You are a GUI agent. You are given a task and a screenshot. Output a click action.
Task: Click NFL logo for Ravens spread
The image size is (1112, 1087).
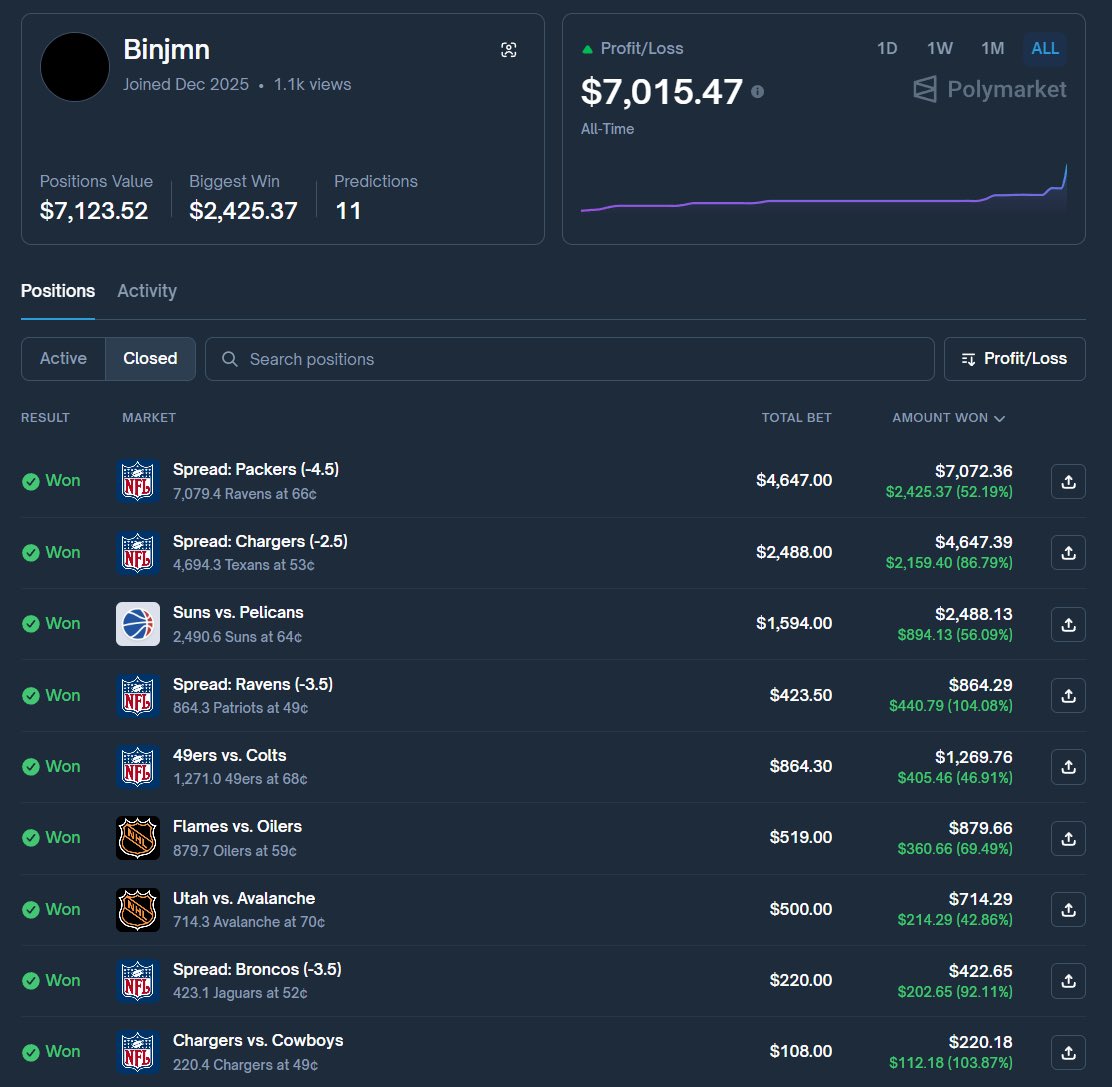coord(138,695)
